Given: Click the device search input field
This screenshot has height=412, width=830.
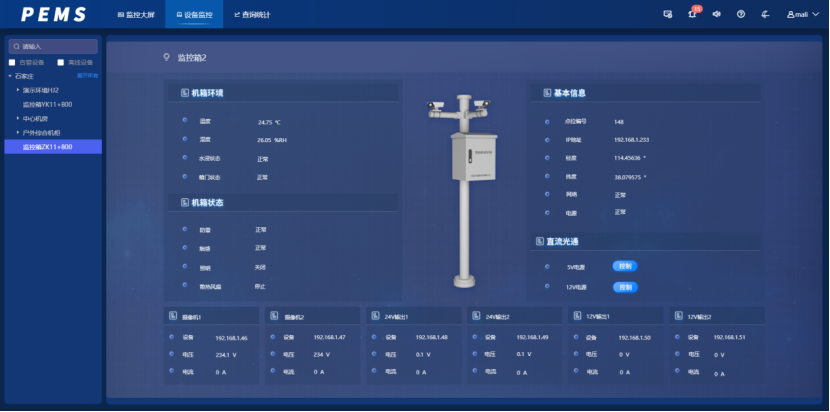Looking at the screenshot, I should pos(54,46).
